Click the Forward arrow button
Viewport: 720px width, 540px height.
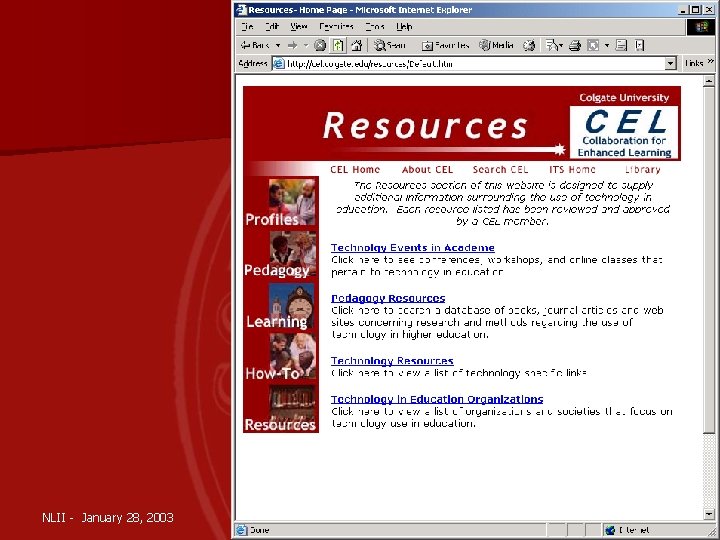tap(292, 45)
